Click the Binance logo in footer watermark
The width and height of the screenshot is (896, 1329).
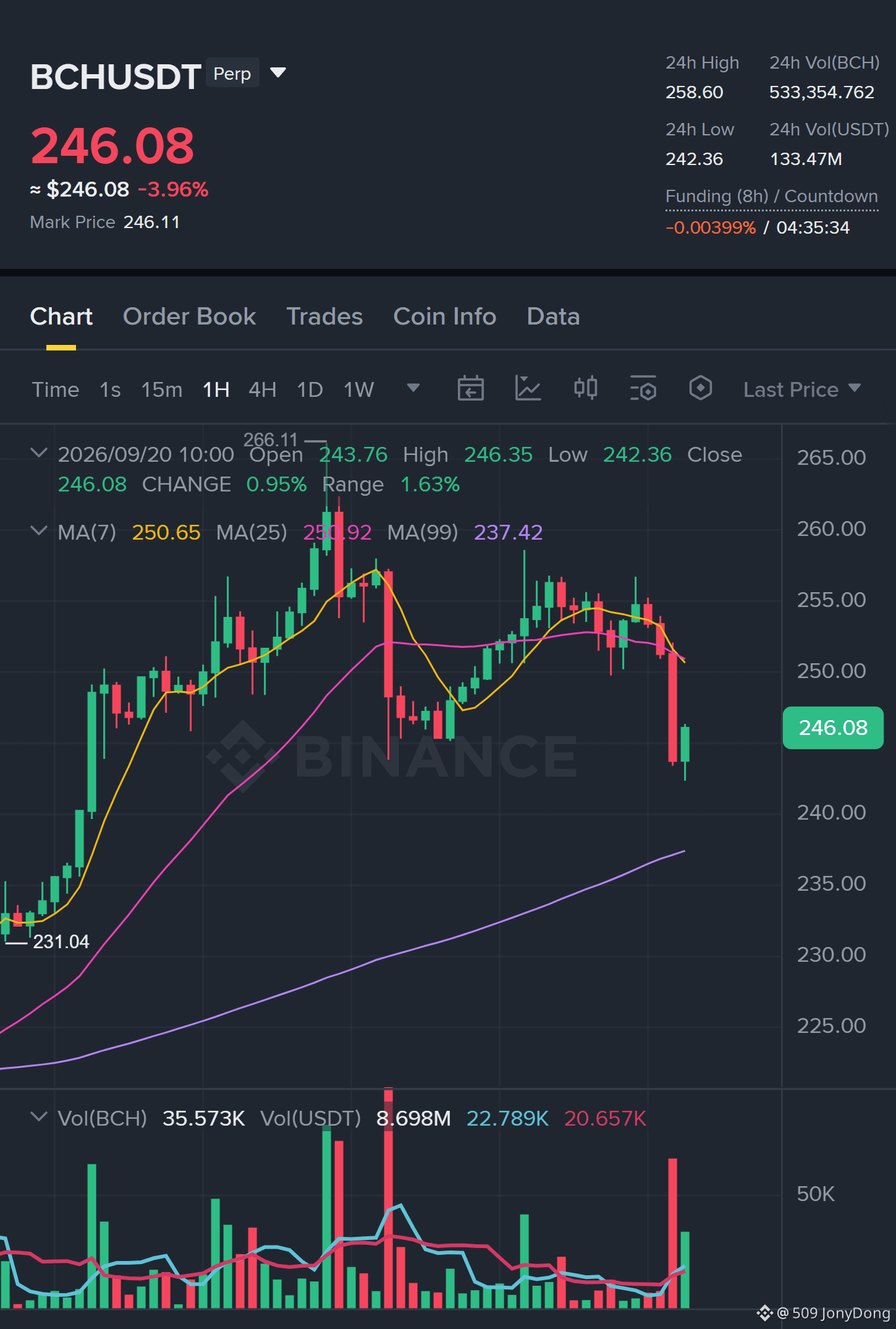point(765,1313)
